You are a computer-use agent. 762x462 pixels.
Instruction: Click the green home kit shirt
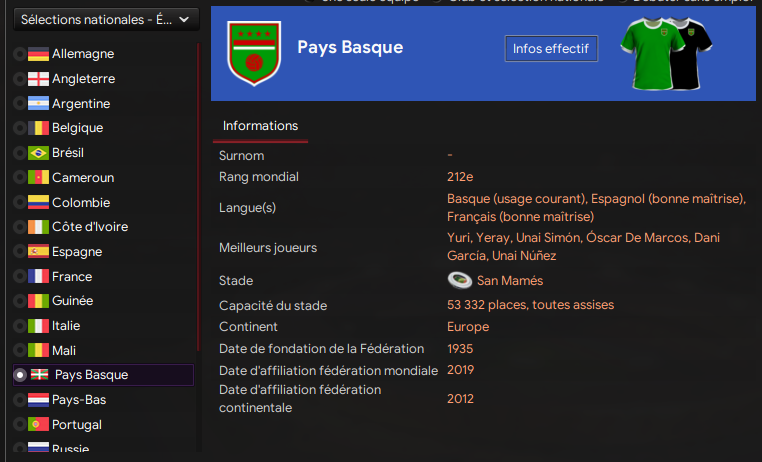click(646, 52)
